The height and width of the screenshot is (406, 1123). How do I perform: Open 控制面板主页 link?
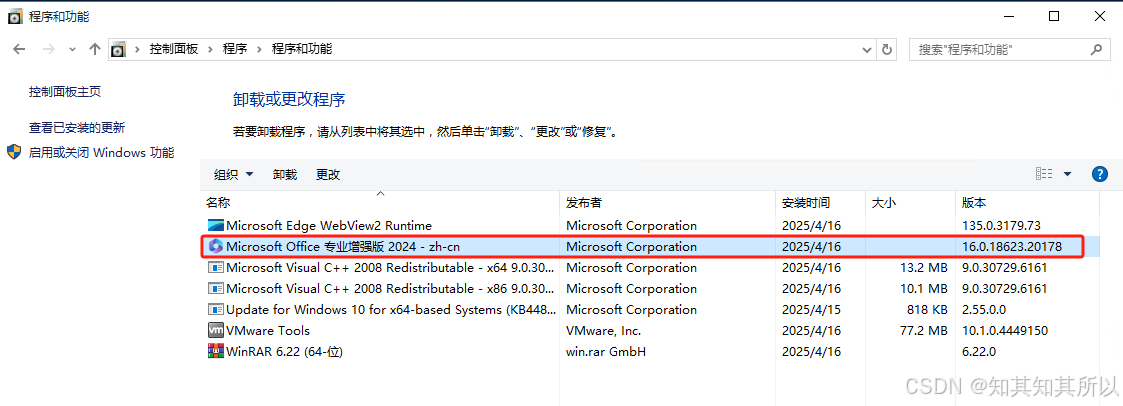[65, 92]
